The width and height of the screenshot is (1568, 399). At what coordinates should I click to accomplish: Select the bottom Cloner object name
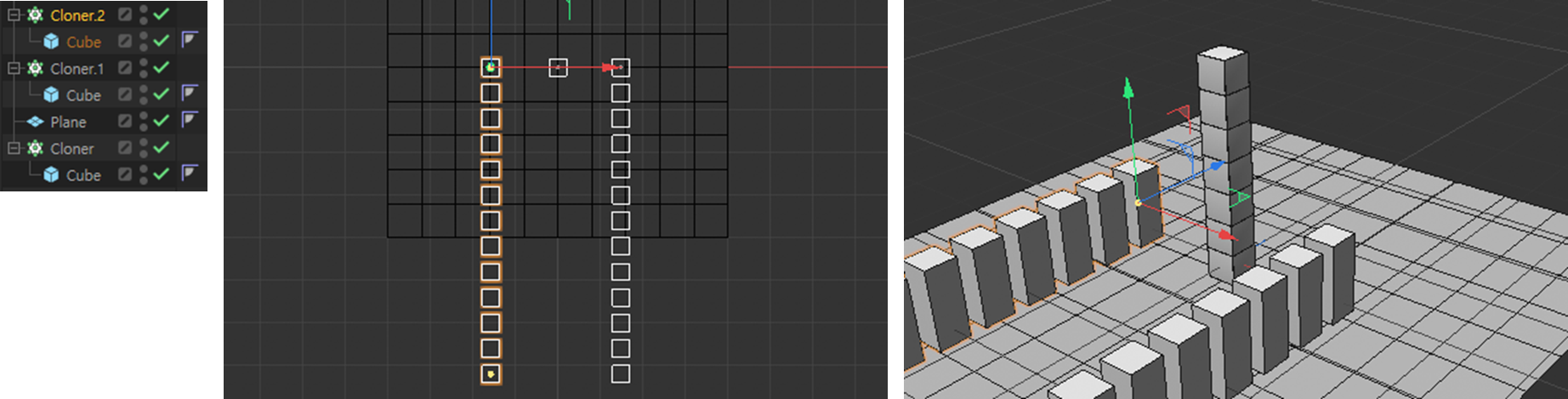[71, 149]
